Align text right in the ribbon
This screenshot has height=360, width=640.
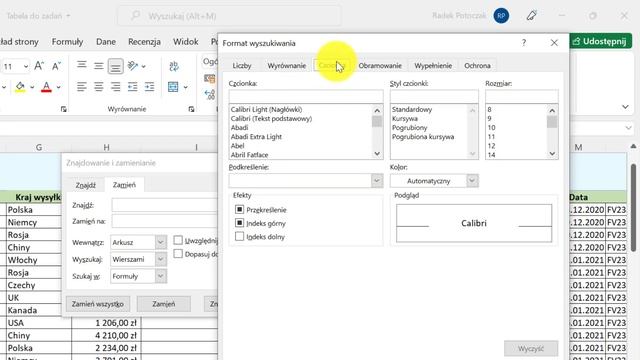[x=116, y=87]
